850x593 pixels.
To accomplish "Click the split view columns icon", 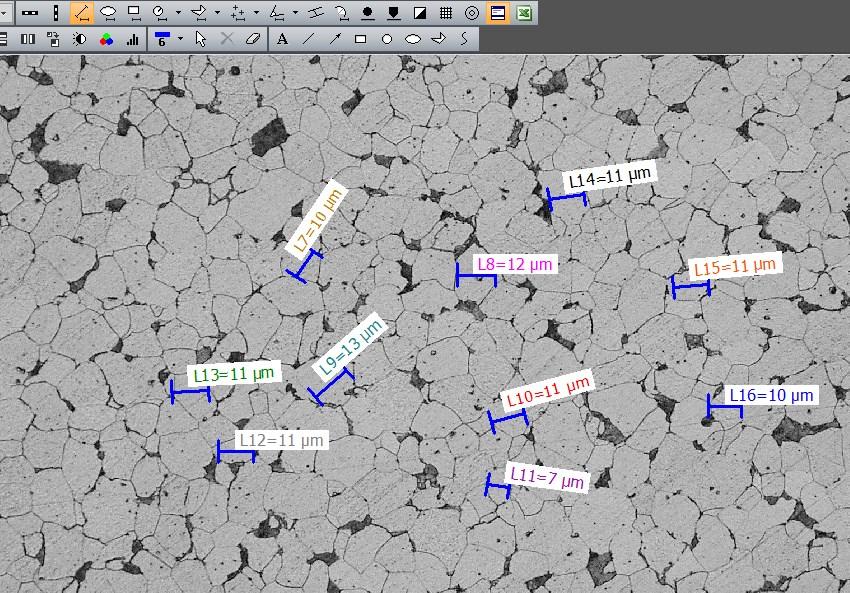I will [28, 39].
